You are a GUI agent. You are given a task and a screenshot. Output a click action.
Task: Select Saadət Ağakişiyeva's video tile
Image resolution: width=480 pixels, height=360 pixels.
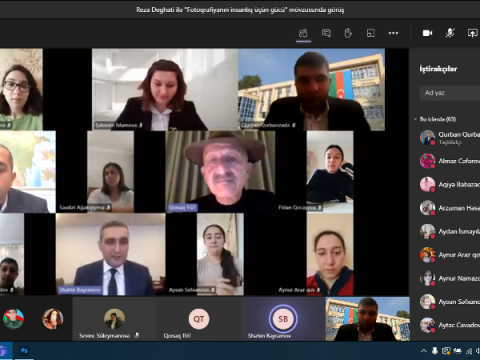(111, 172)
